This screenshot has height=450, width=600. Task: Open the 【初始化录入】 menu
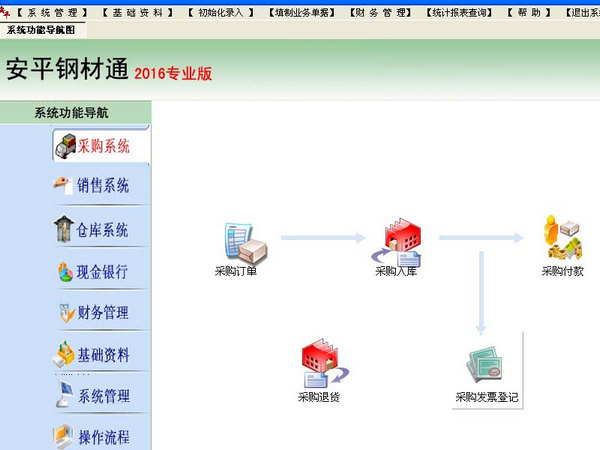[221, 13]
